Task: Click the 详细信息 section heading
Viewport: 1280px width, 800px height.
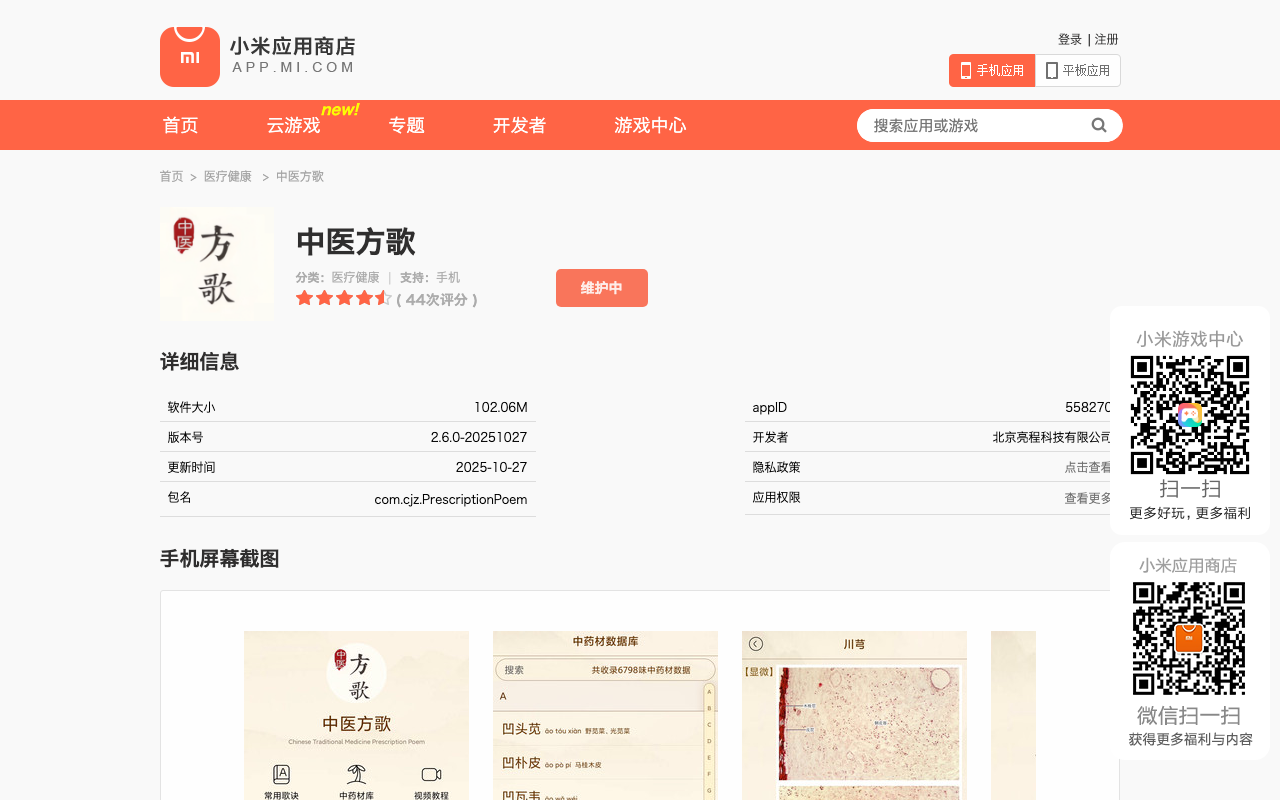Action: click(x=200, y=362)
